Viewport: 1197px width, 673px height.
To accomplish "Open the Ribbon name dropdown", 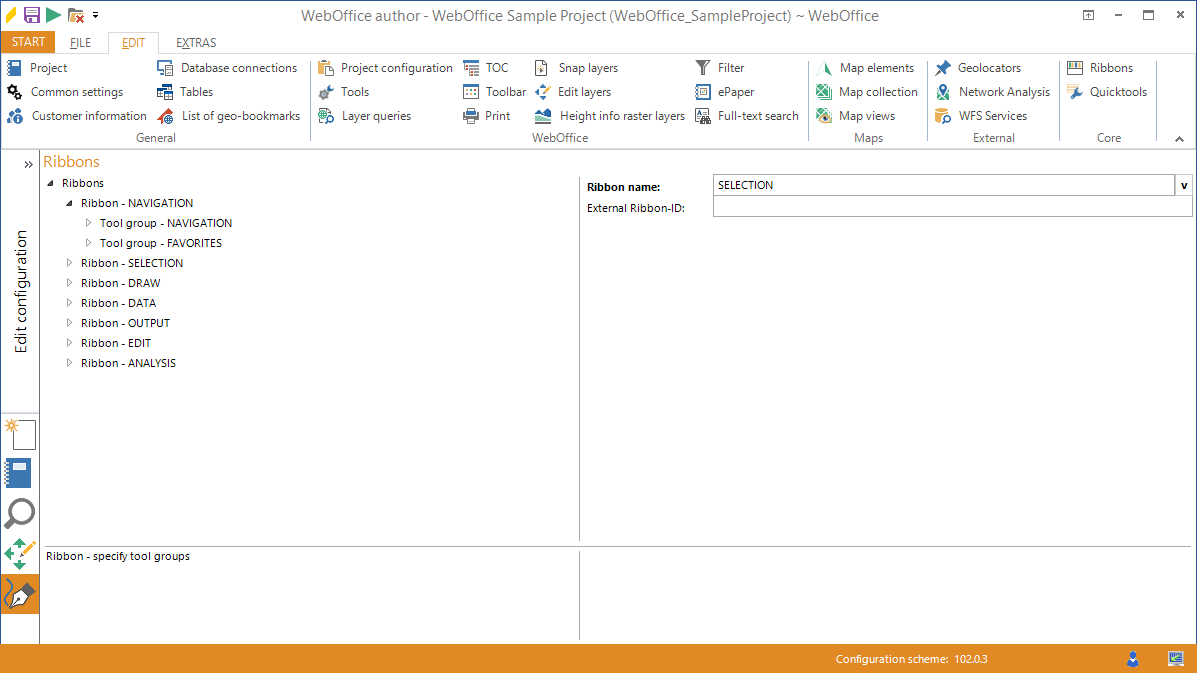I will pyautogui.click(x=1184, y=184).
